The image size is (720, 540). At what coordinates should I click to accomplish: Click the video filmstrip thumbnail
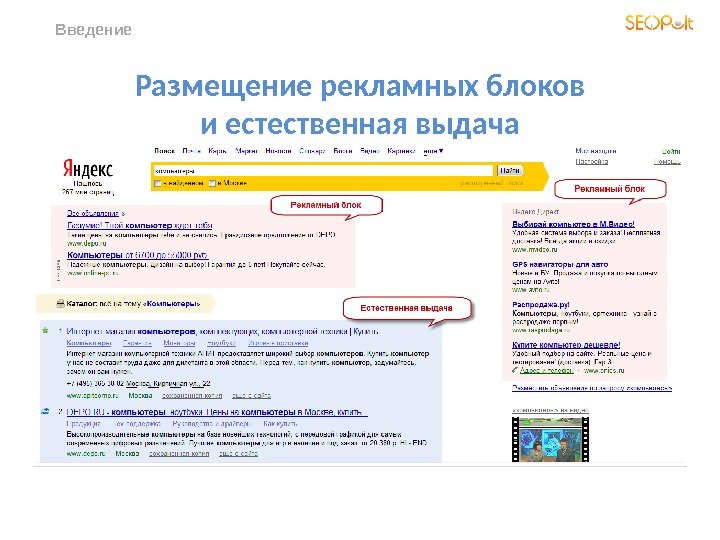tap(550, 439)
